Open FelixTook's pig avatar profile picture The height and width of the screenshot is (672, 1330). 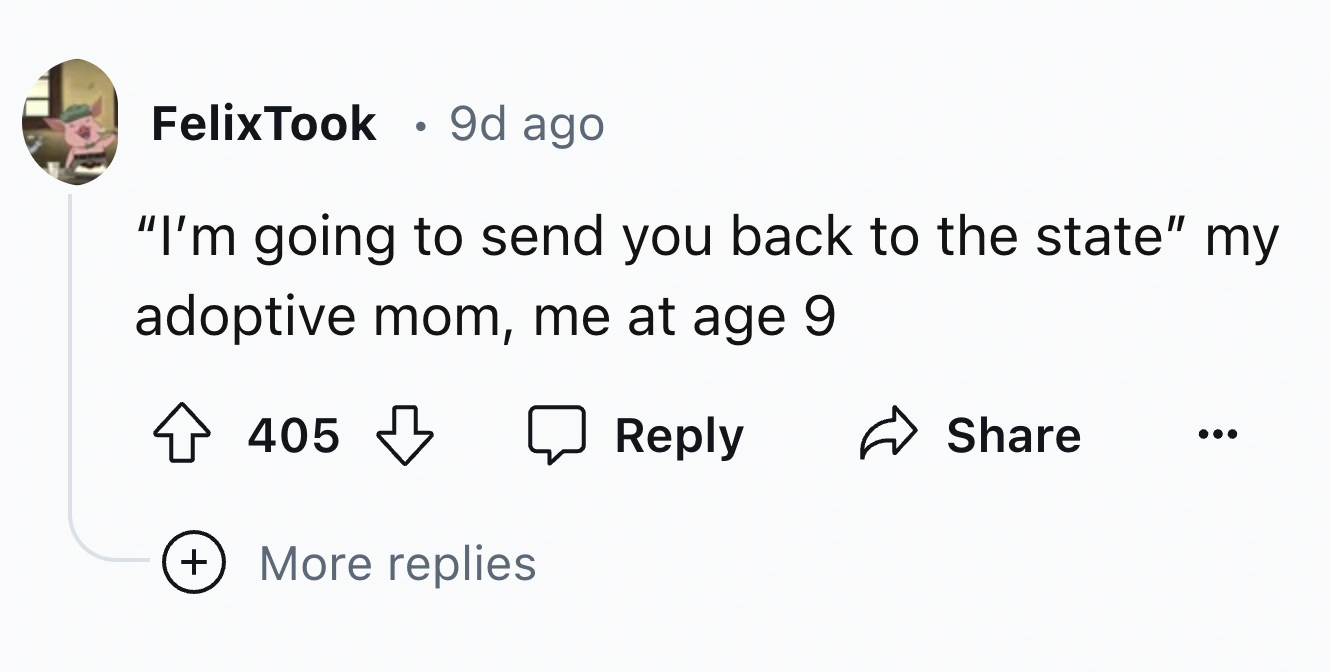pos(70,122)
